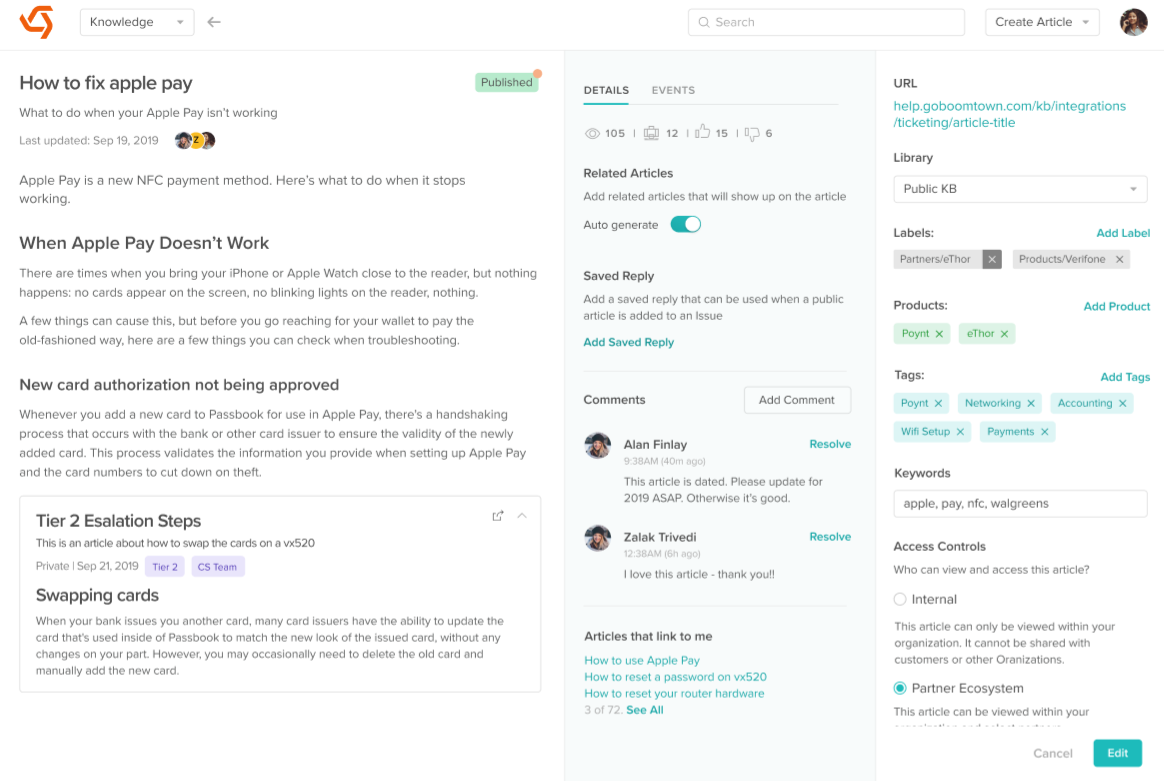Collapse the Tier 2 Escalation Steps card
The image size is (1164, 781).
[522, 516]
